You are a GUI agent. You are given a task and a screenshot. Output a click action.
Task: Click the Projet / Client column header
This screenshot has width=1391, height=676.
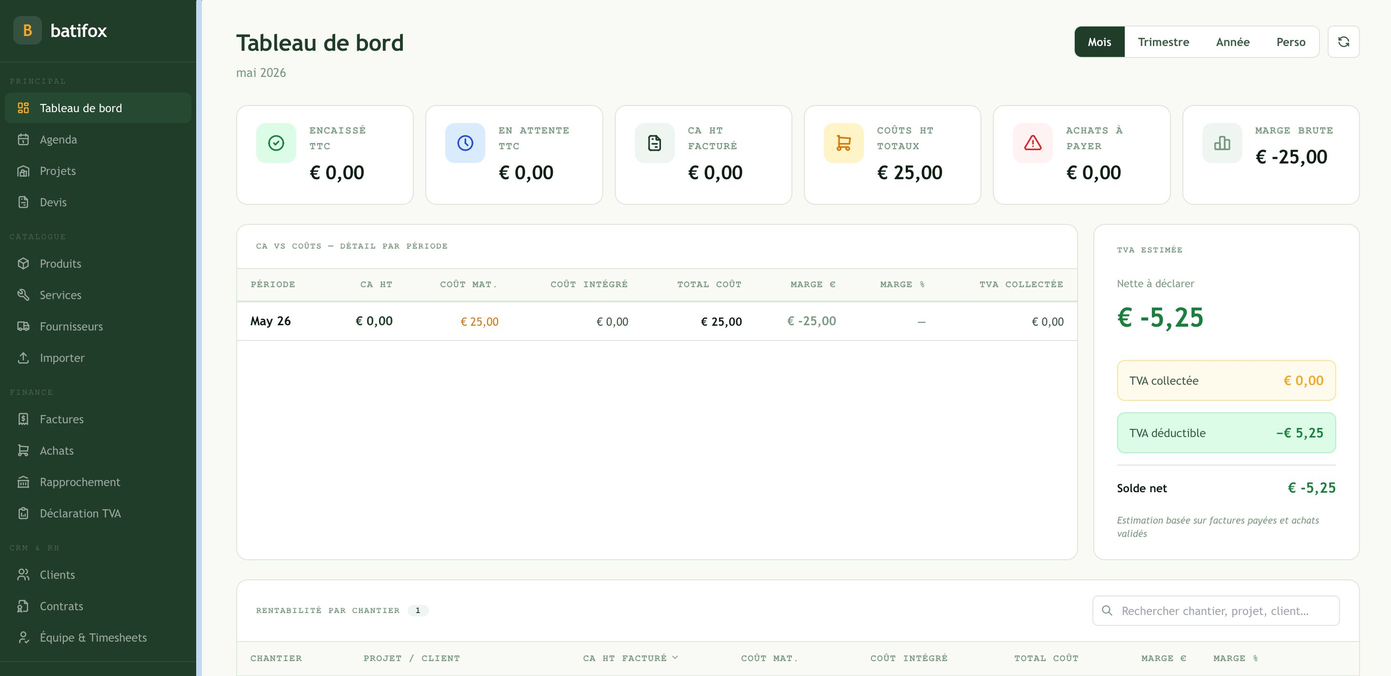(x=412, y=658)
